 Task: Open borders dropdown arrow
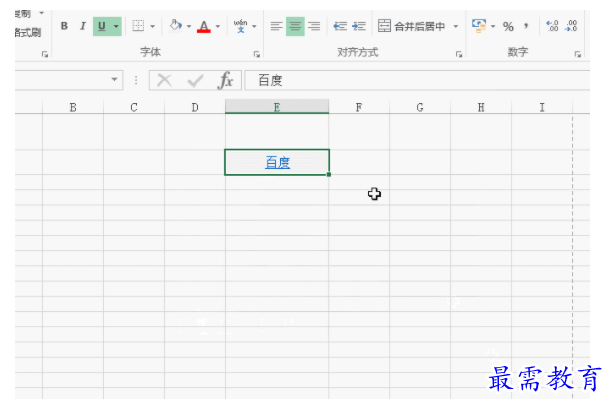click(152, 26)
